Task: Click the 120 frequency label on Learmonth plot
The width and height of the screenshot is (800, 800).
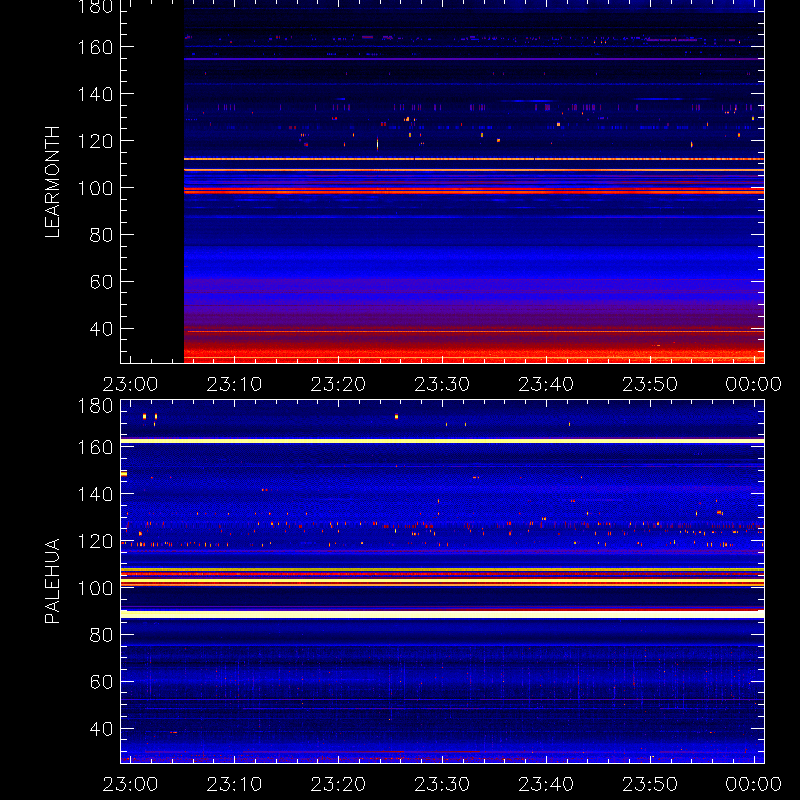Action: (x=95, y=141)
